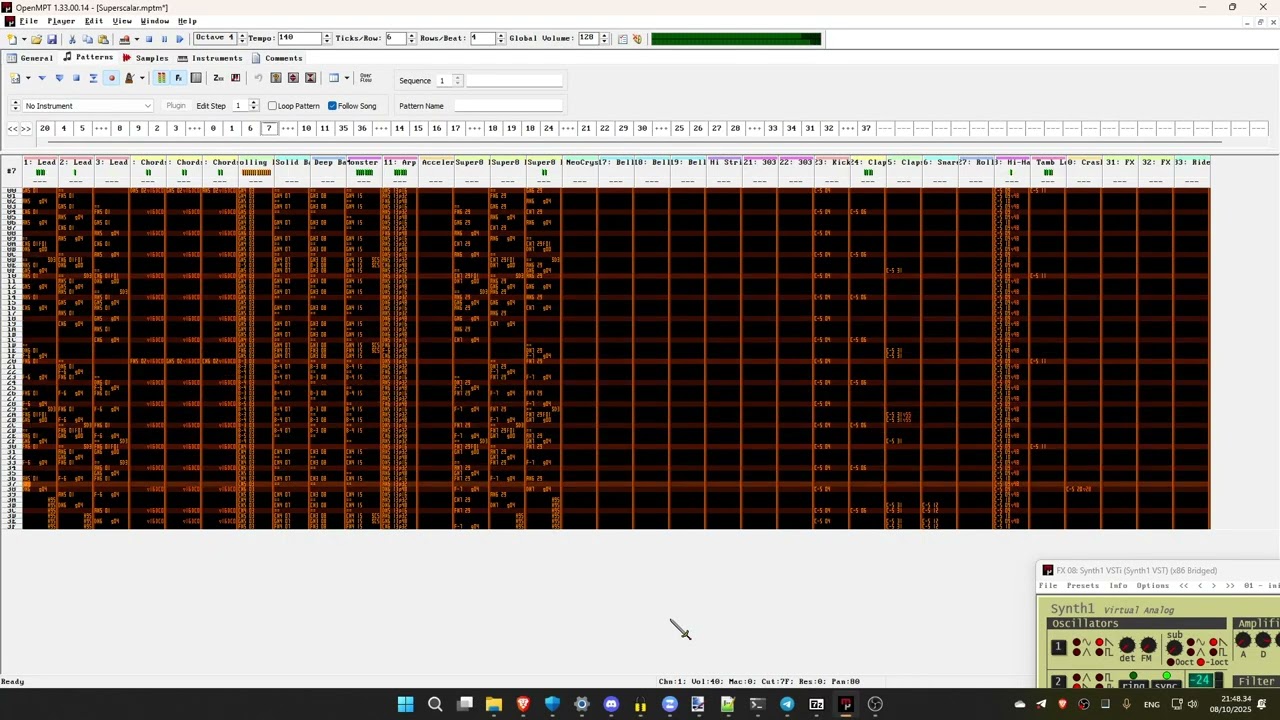The image size is (1280, 720).
Task: Click the panic button in main toolbar
Action: click(x=637, y=39)
